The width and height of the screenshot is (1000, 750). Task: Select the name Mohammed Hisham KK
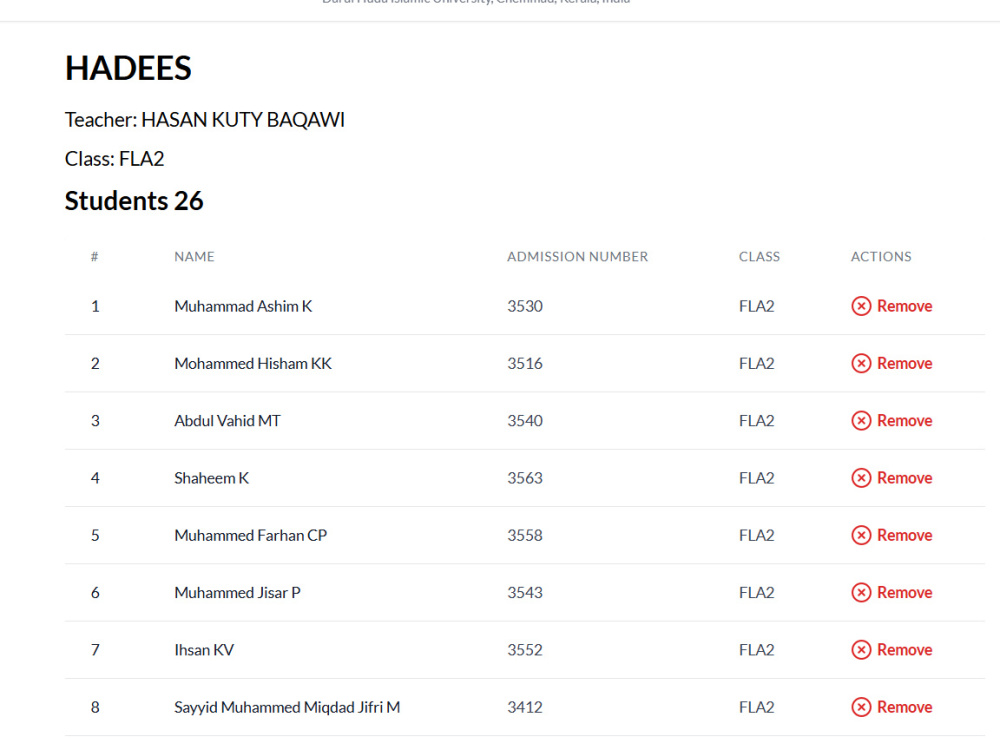point(253,364)
